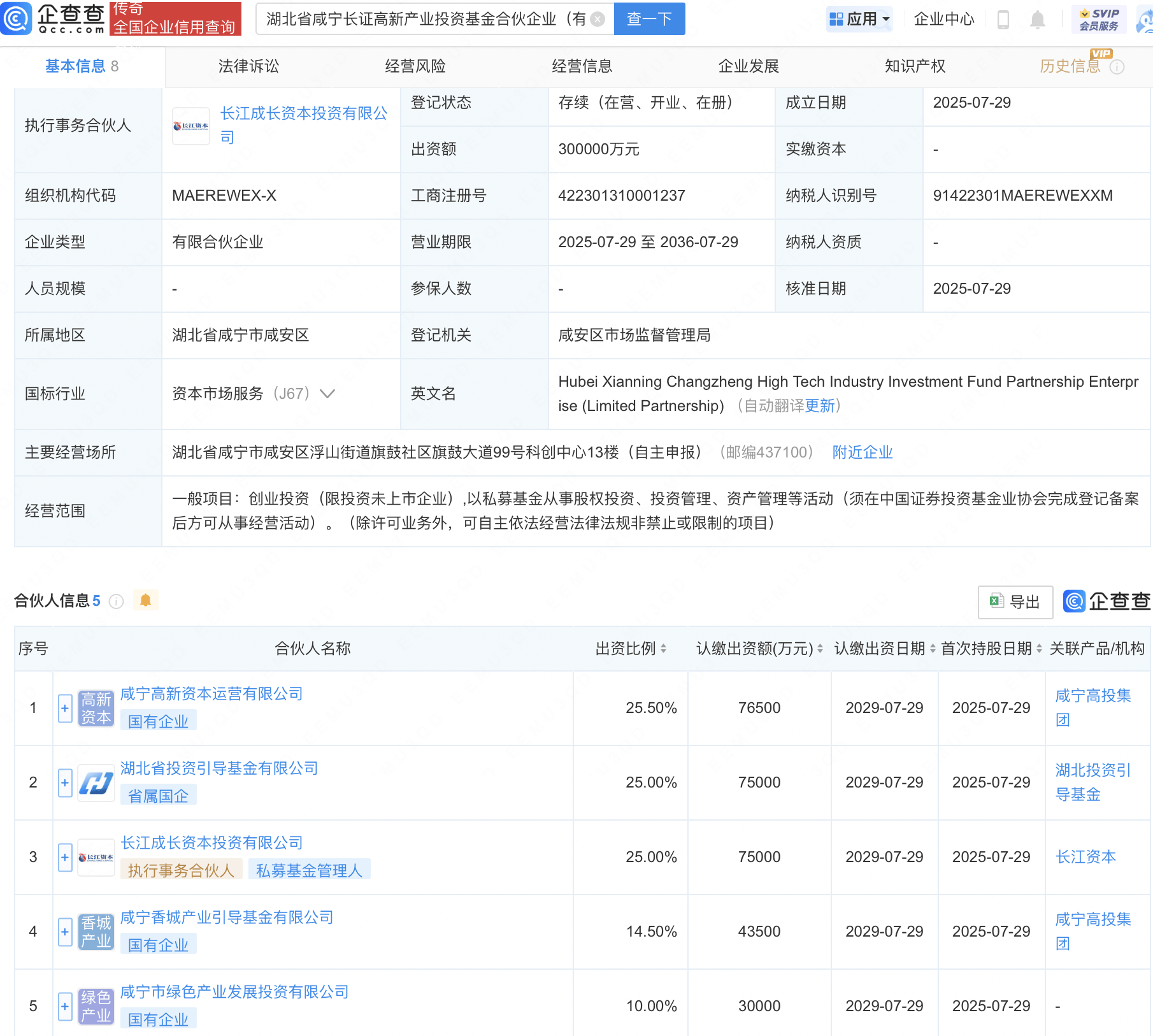The width and height of the screenshot is (1153, 1036).
Task: Expand partner row for 咸宁高新资本运营有限公司
Action: coord(65,708)
